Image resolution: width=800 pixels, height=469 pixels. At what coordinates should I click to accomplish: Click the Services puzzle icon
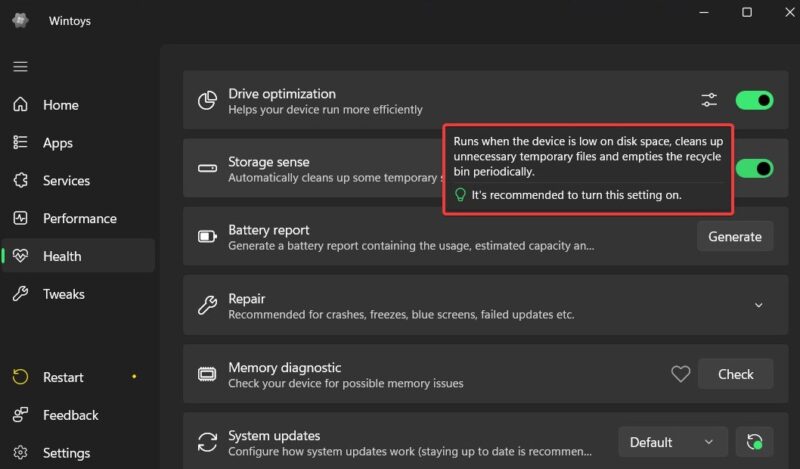click(20, 180)
